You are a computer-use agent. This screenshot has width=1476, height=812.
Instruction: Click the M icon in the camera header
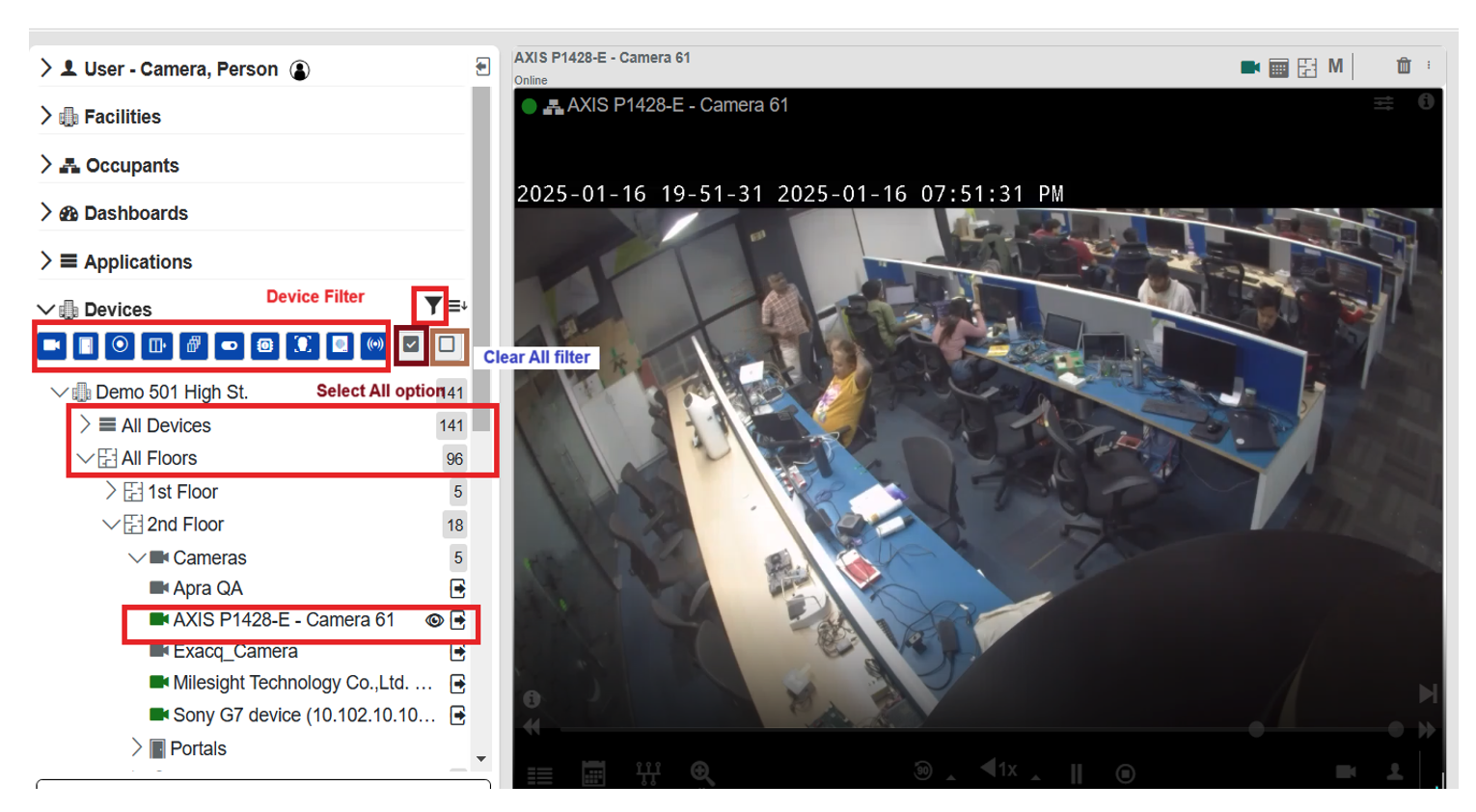click(1336, 68)
